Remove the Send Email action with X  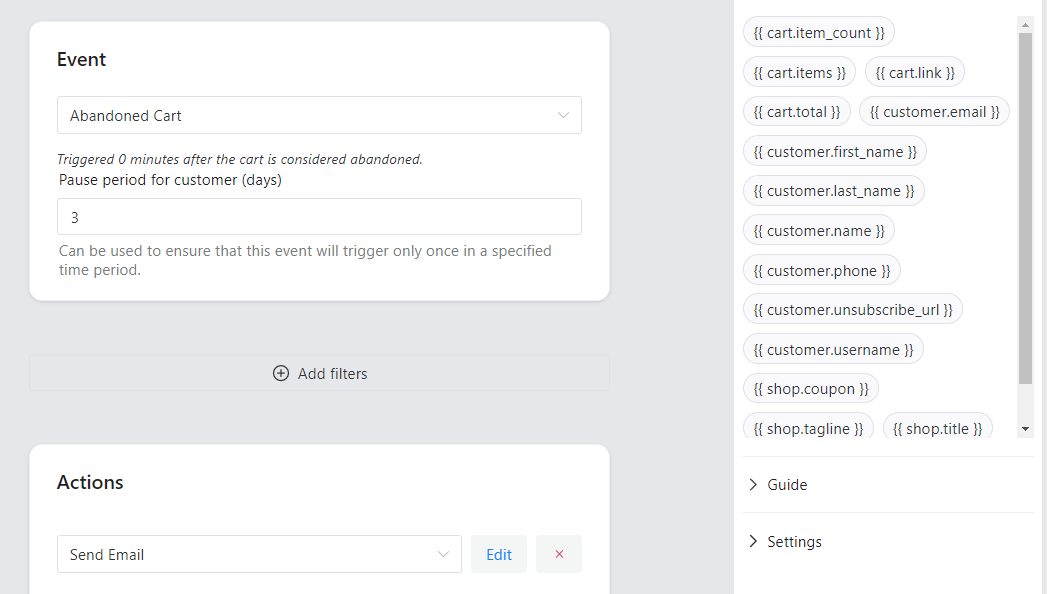tap(559, 554)
